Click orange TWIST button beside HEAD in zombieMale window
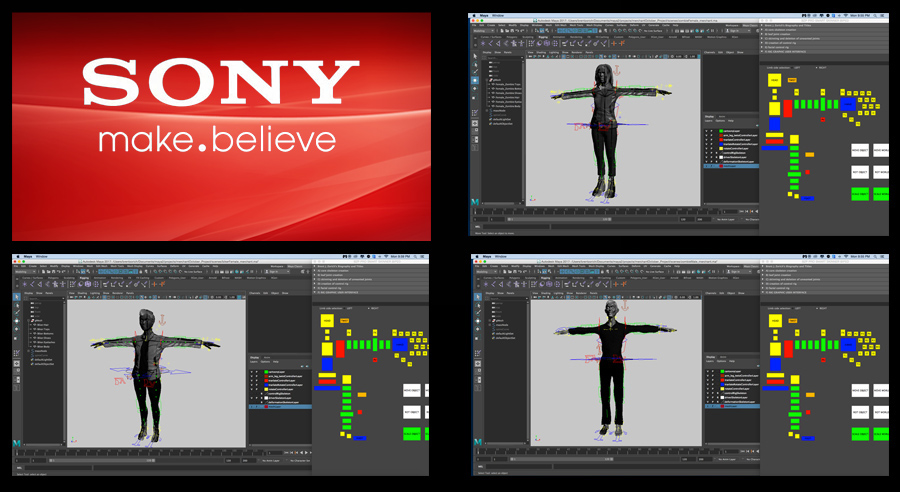The width and height of the screenshot is (900, 492). coord(793,321)
